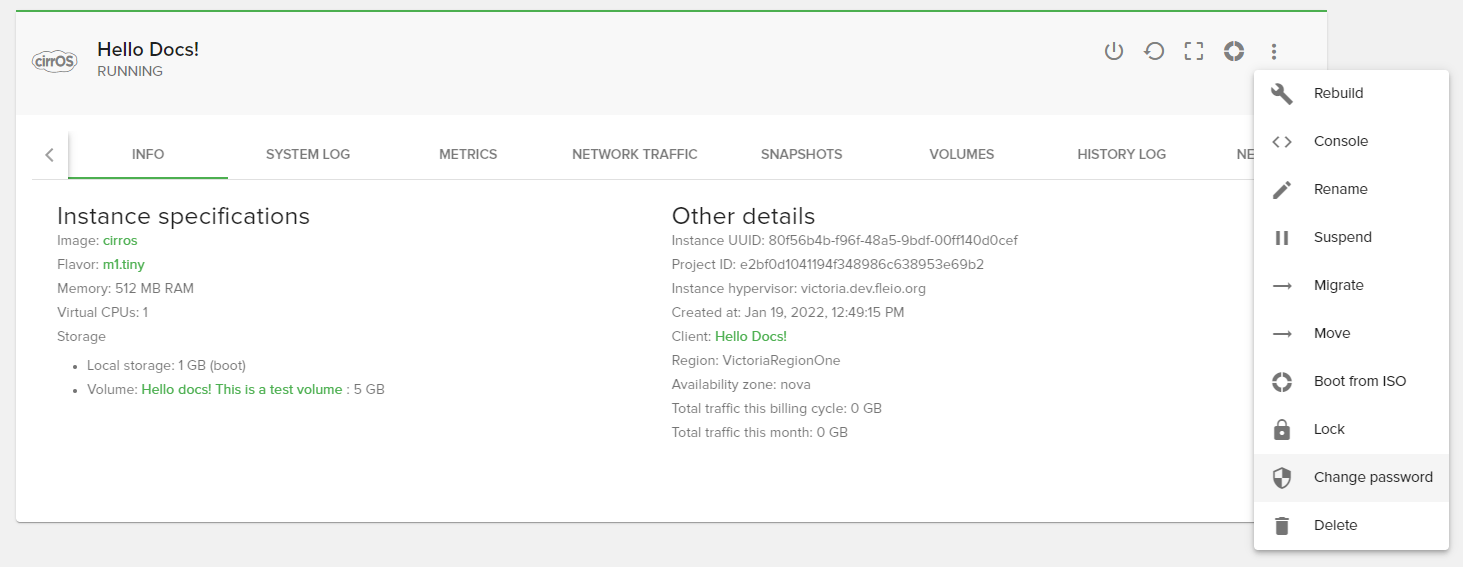
Task: Go to the Snapshots tab
Action: point(801,154)
